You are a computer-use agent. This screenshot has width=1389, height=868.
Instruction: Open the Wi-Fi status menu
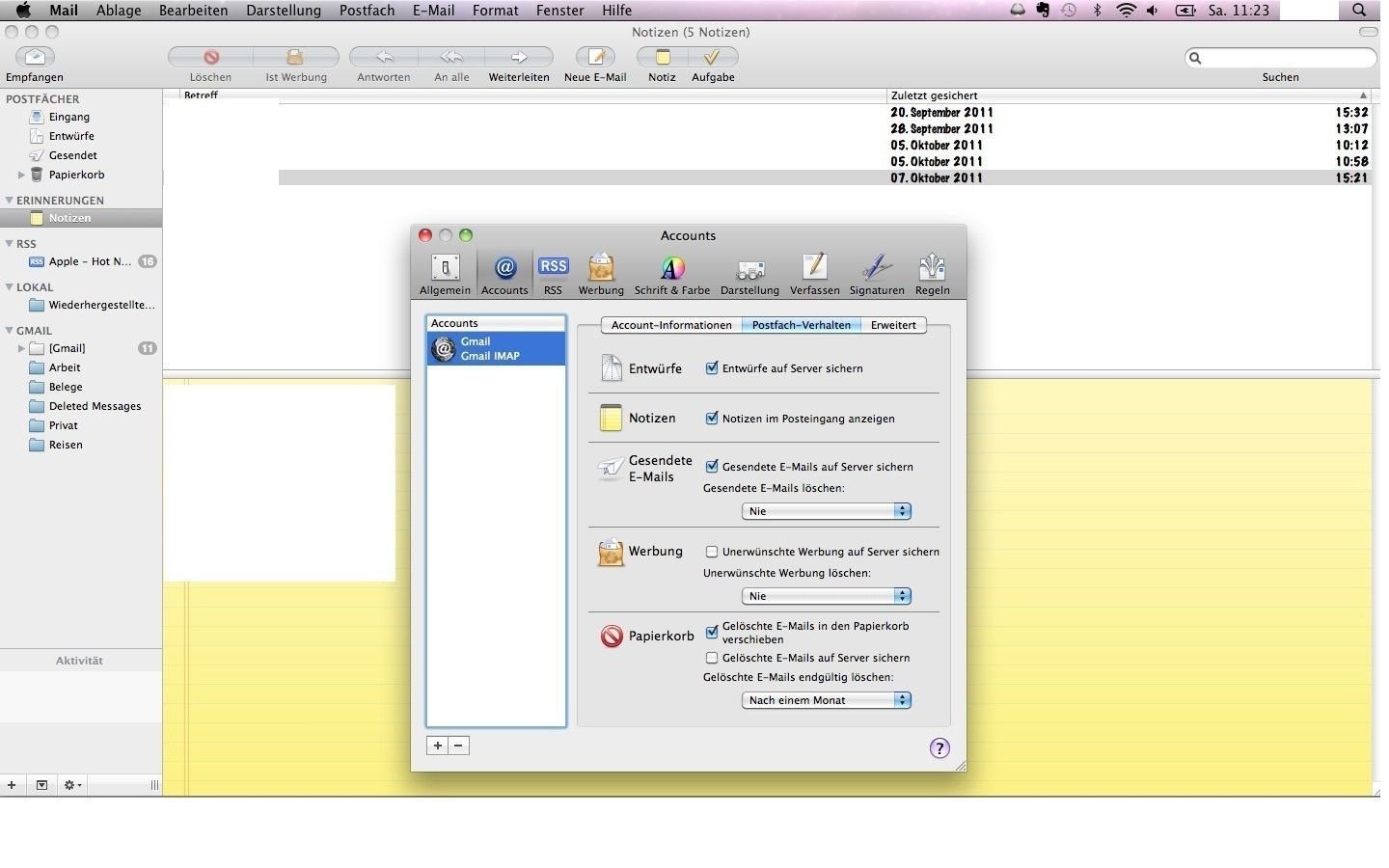point(1126,11)
